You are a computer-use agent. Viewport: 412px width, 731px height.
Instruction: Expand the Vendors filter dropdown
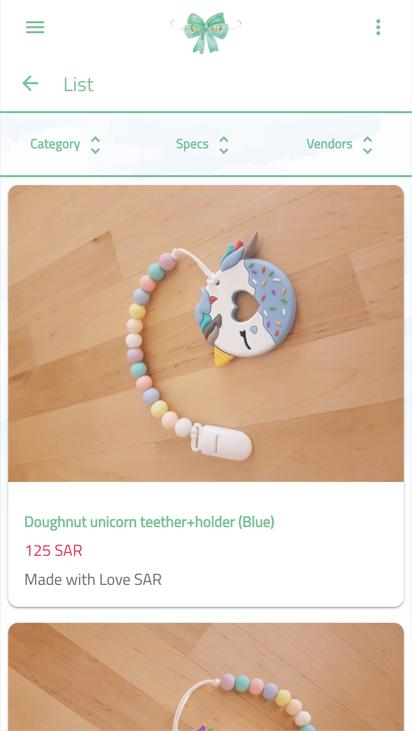339,145
